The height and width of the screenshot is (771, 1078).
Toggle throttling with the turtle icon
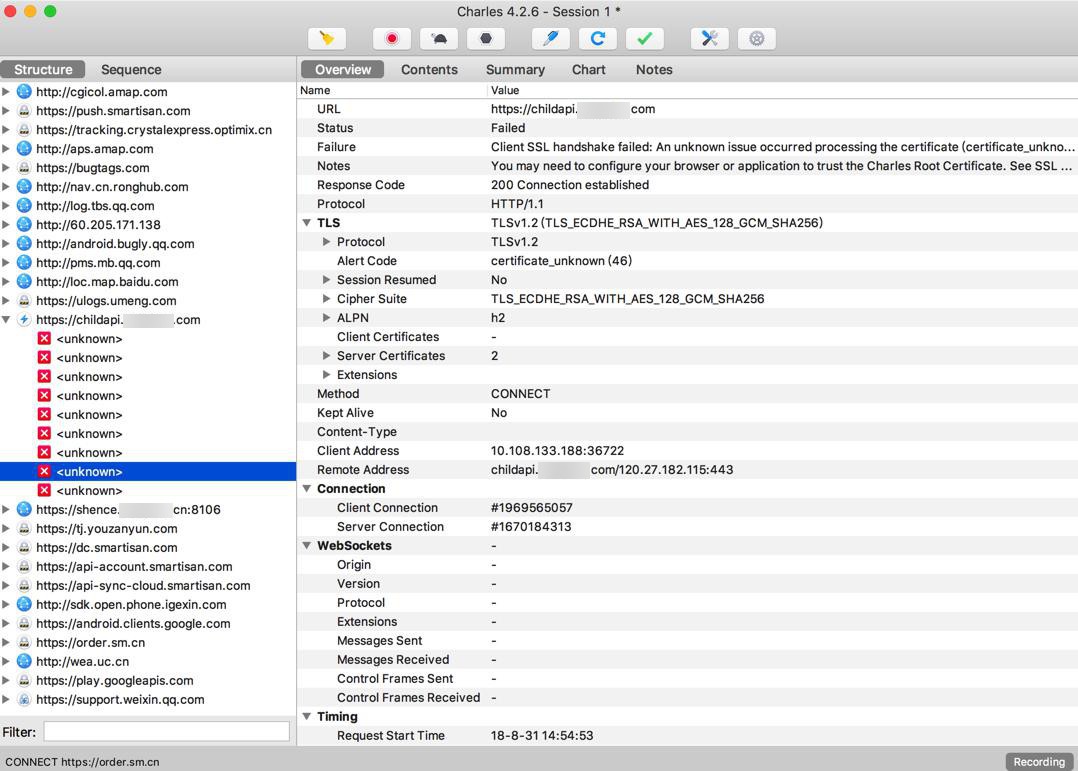[x=439, y=39]
